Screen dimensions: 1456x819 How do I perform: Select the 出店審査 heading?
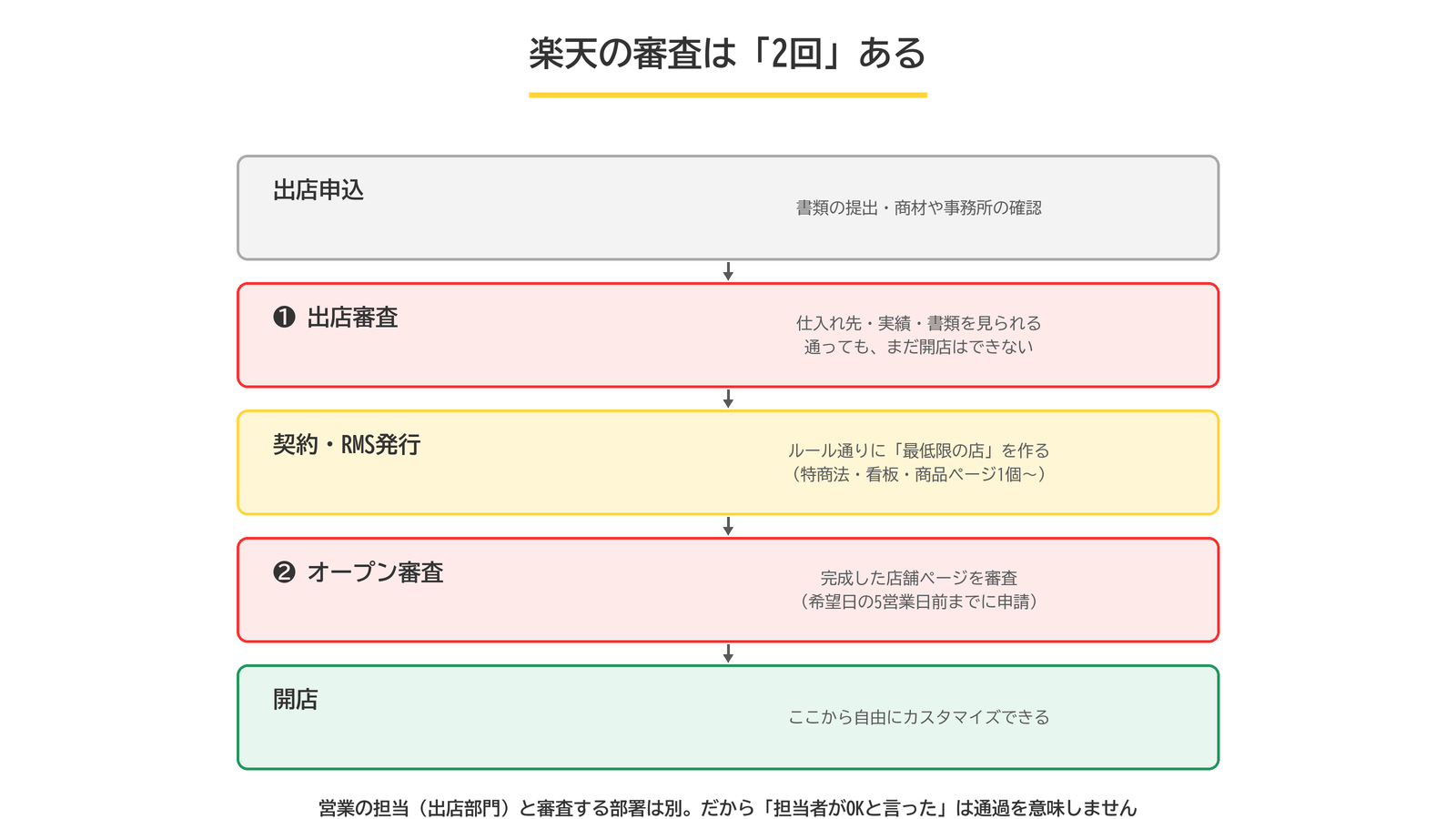(352, 318)
